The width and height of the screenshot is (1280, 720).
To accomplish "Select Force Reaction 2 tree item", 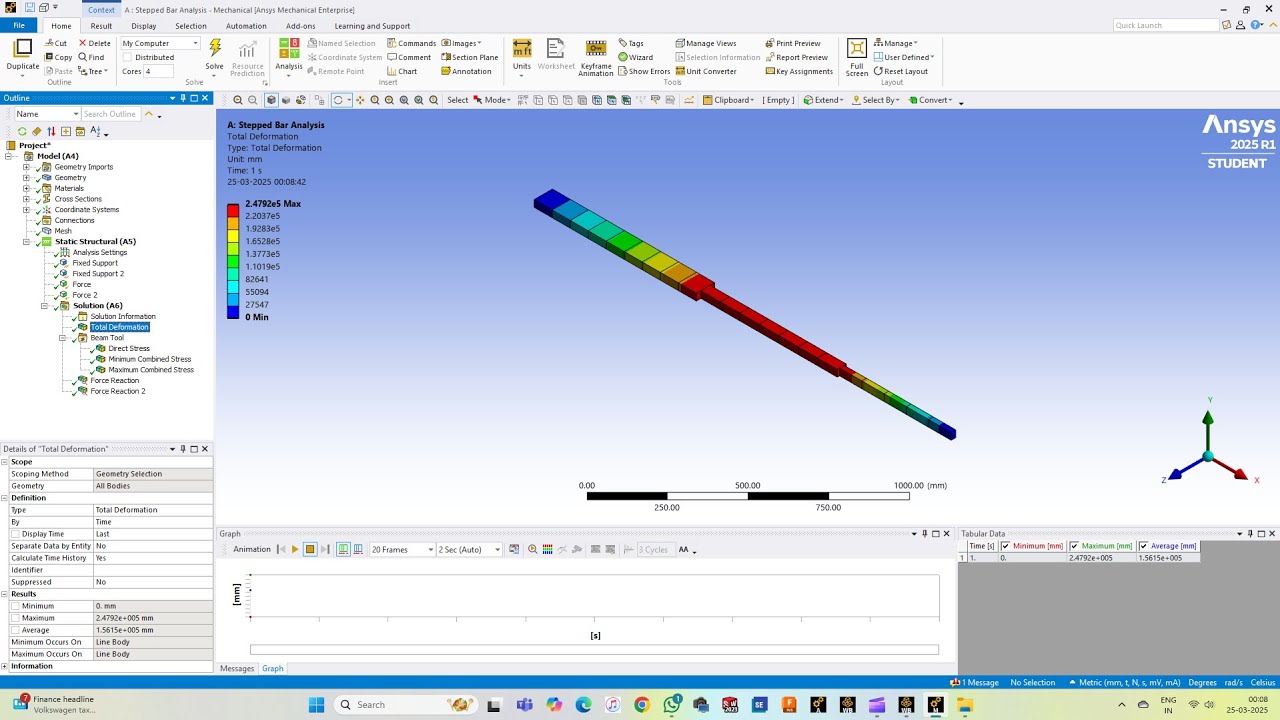I will coord(118,391).
